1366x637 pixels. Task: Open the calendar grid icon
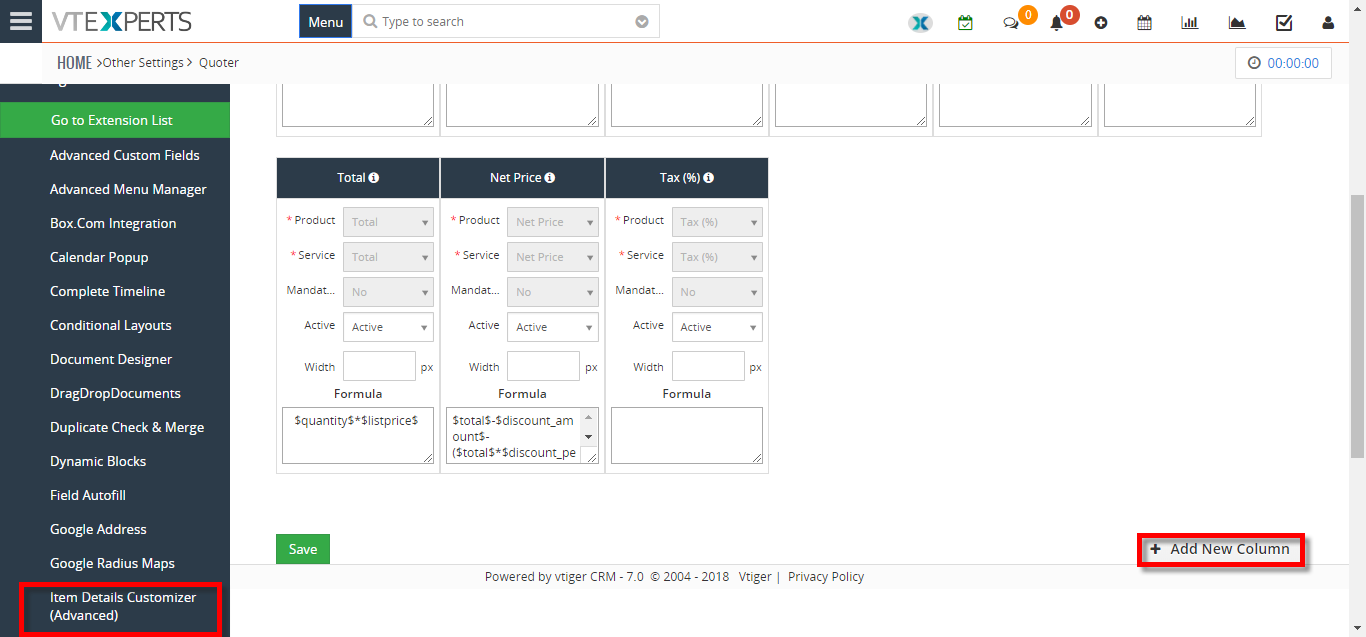click(1145, 22)
